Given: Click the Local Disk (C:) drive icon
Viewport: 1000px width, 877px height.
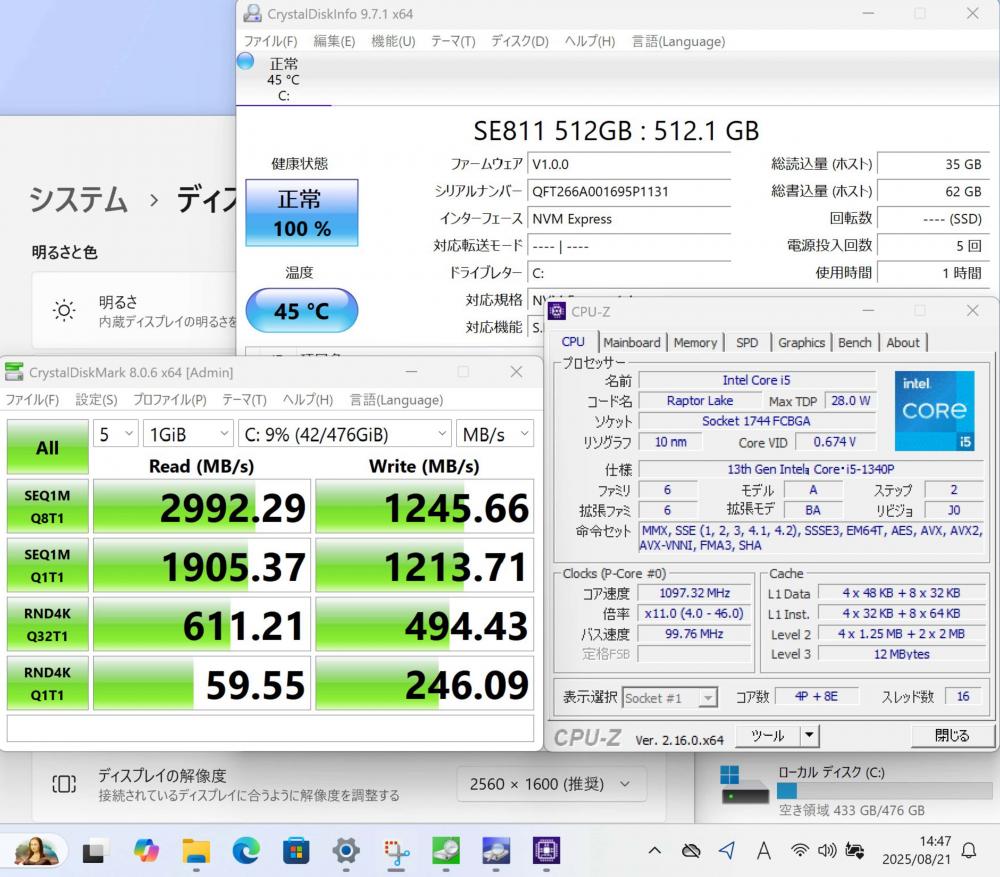Looking at the screenshot, I should click(x=744, y=786).
